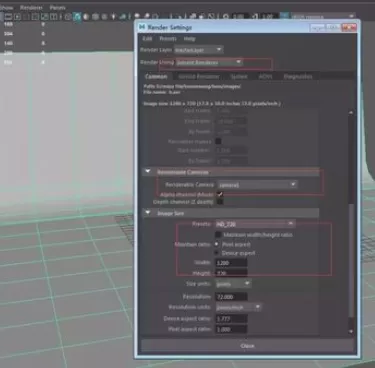Open the Panels menu in viewport panel

pyautogui.click(x=57, y=7)
